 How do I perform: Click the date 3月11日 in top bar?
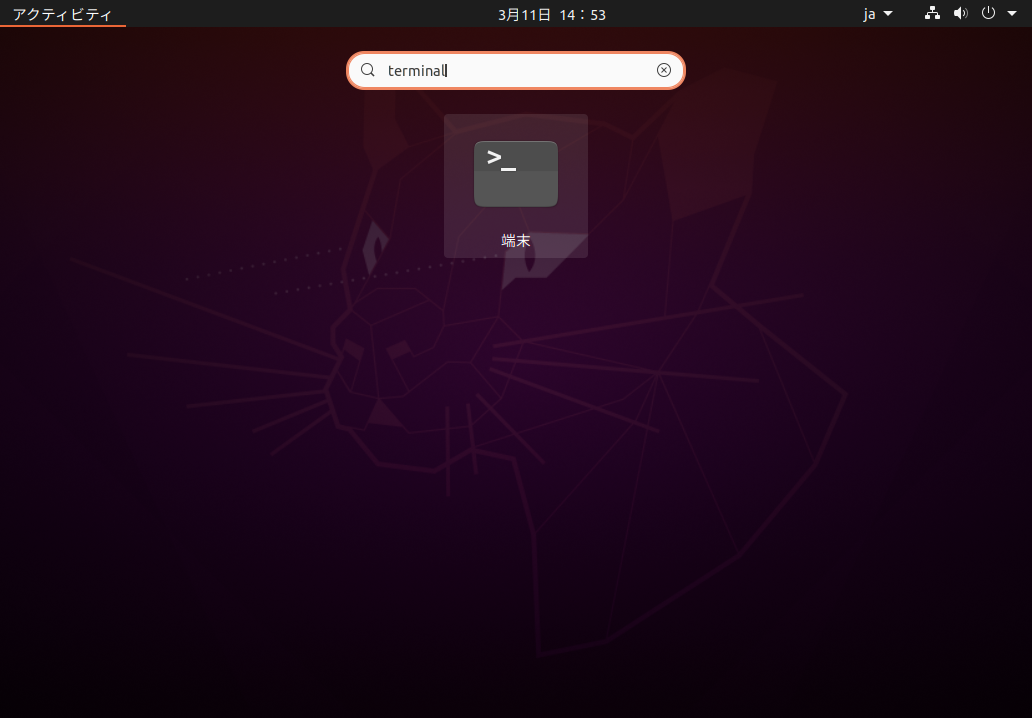coord(523,14)
